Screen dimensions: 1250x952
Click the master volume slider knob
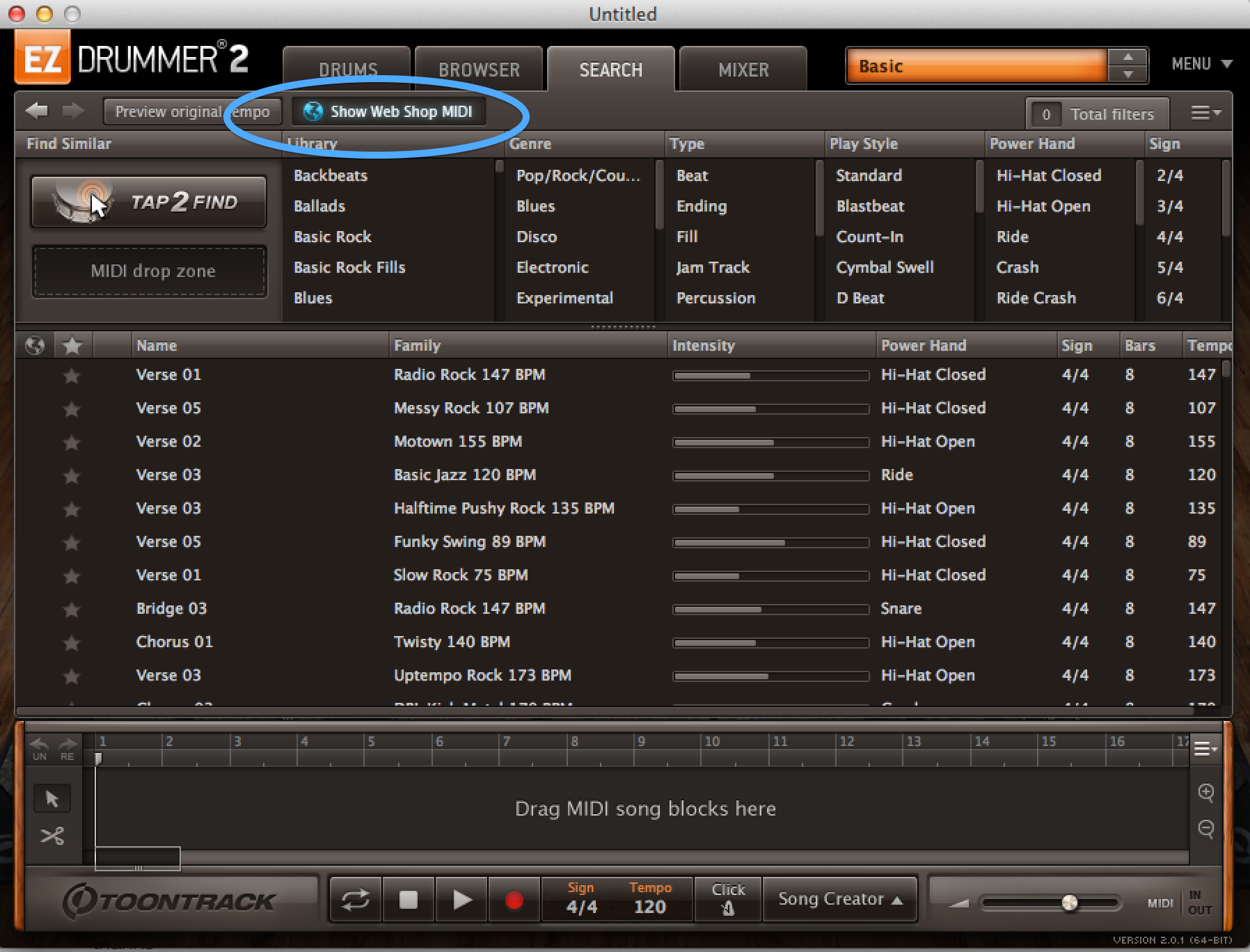point(1070,903)
